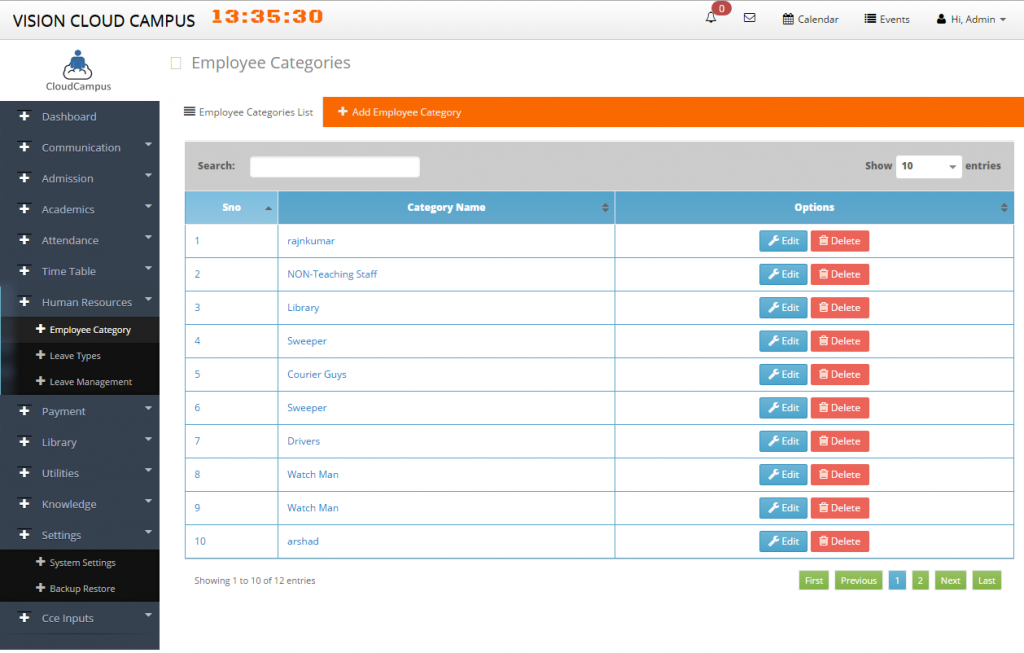Viewport: 1024px width, 653px height.
Task: Click the checkbox beside Employee Categories heading
Action: click(x=176, y=62)
